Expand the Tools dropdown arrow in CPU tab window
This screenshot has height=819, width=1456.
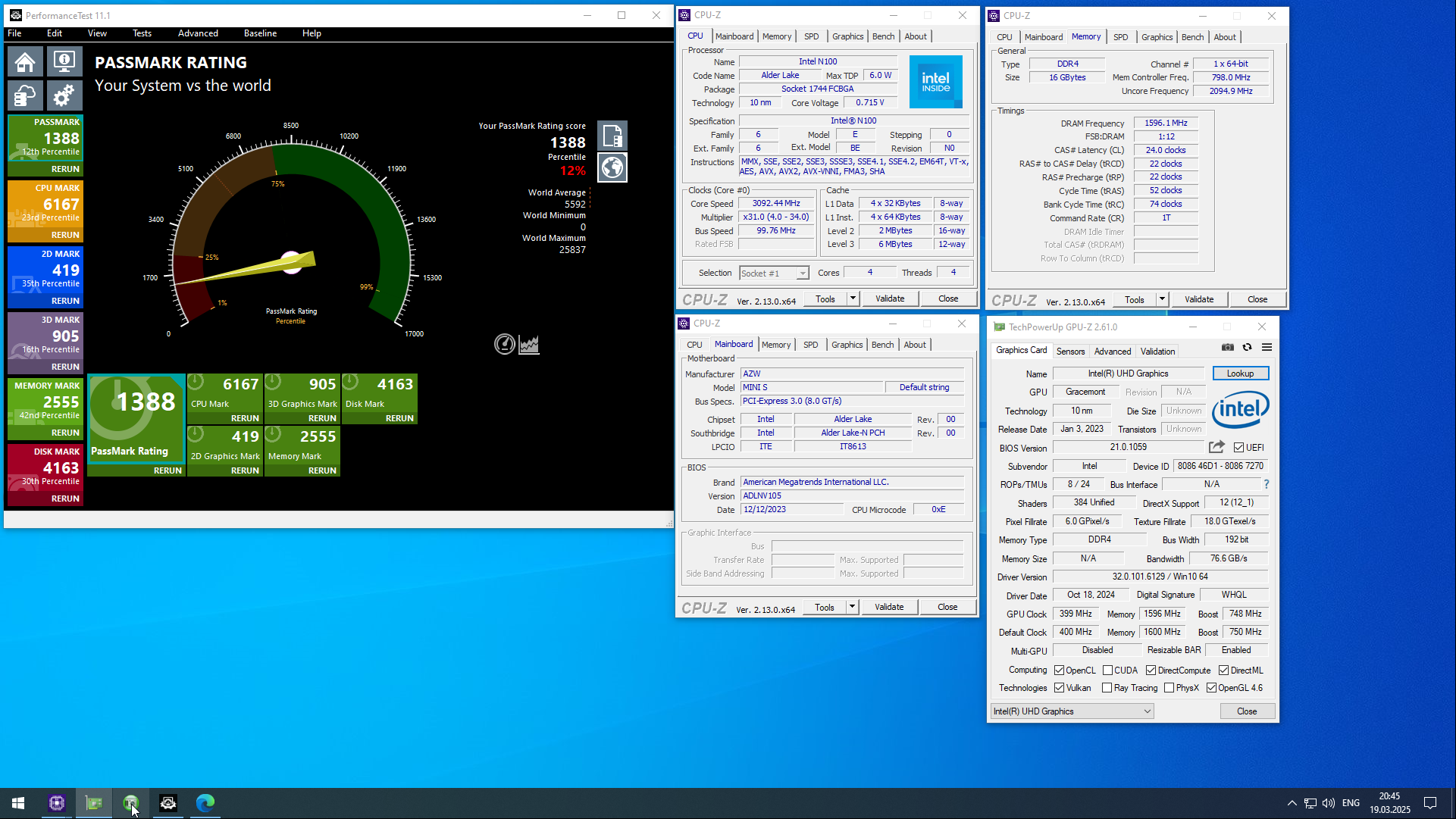click(x=853, y=299)
